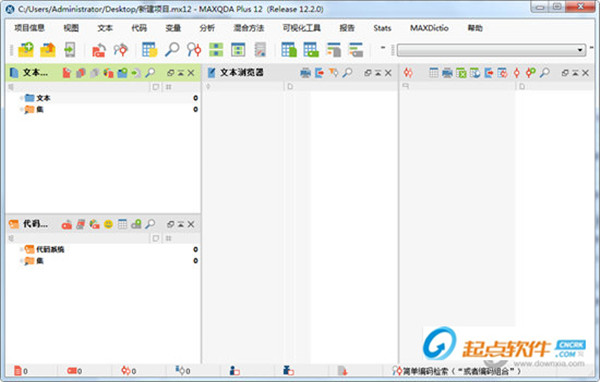Maximize the 文本浏览器 panel
The height and width of the screenshot is (382, 600).
[x=378, y=73]
